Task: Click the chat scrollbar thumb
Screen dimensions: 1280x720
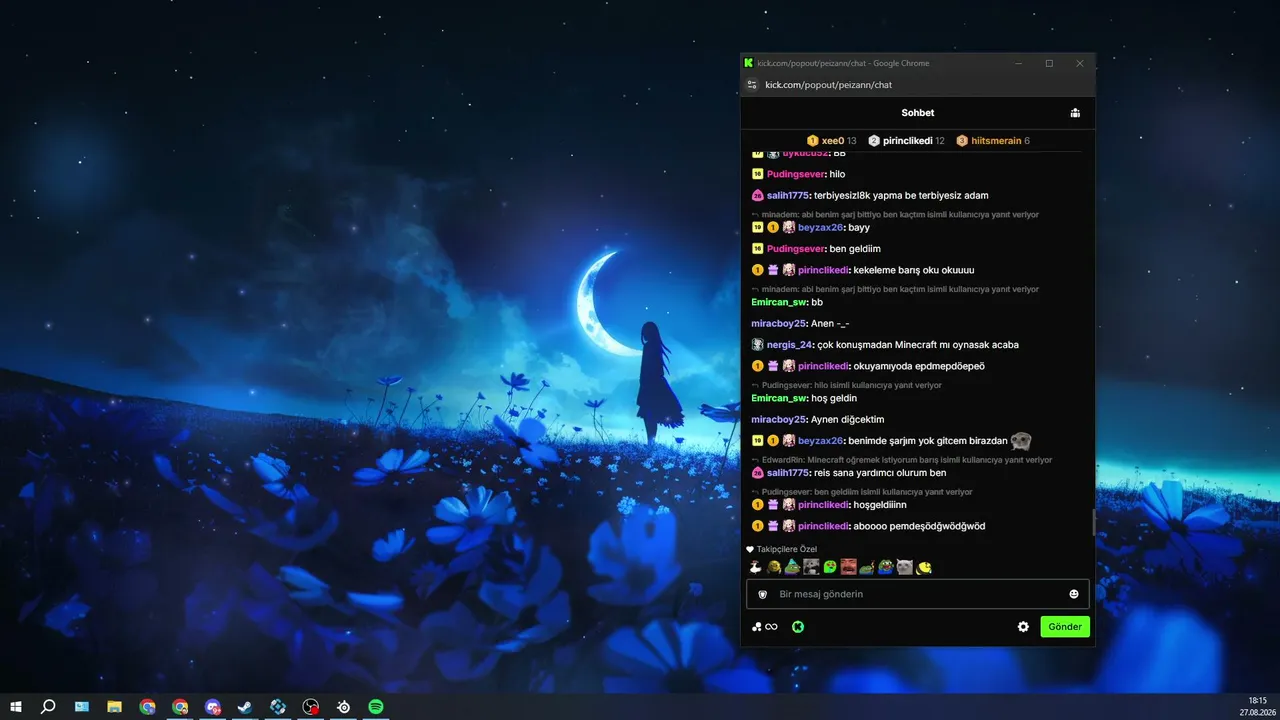Action: [1093, 522]
